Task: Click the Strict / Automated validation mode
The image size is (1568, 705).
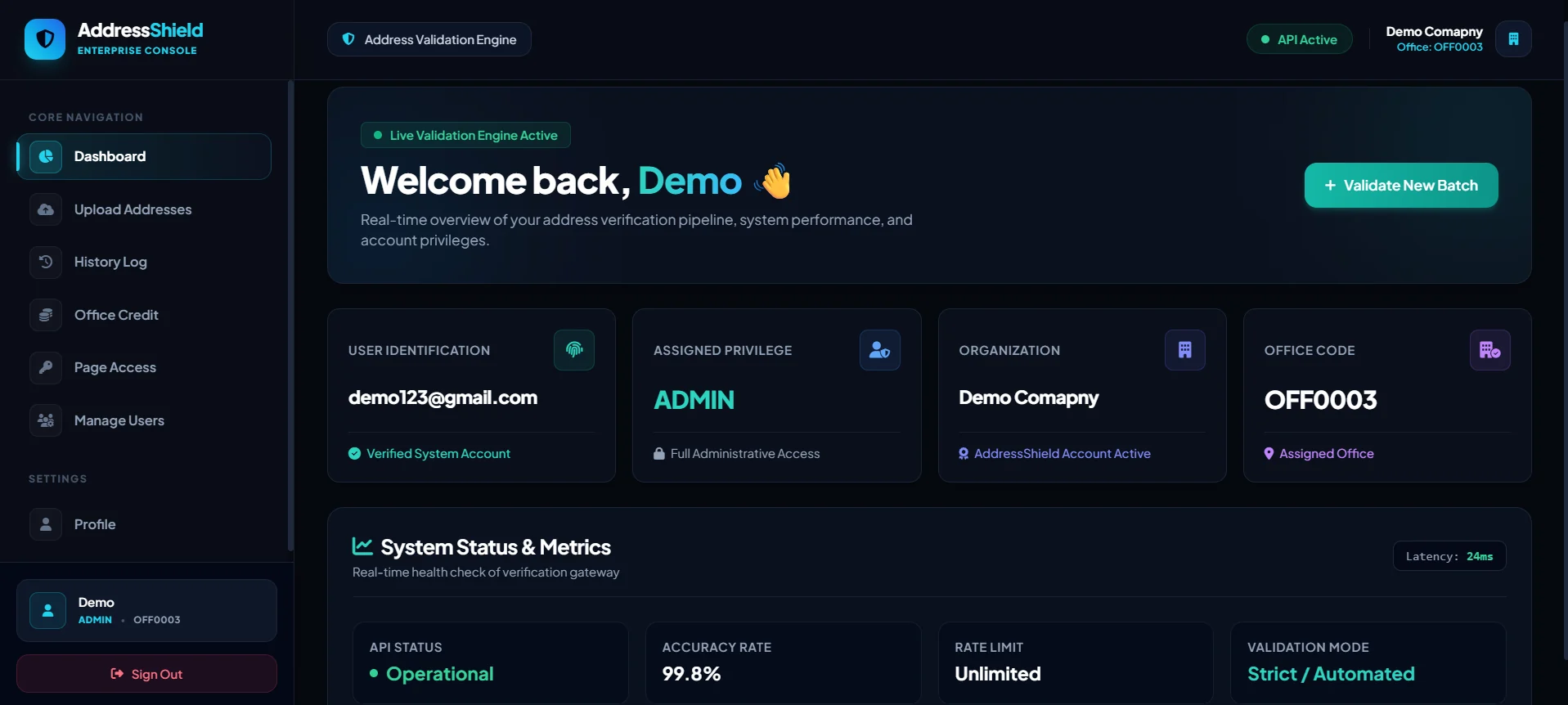Action: click(x=1331, y=674)
